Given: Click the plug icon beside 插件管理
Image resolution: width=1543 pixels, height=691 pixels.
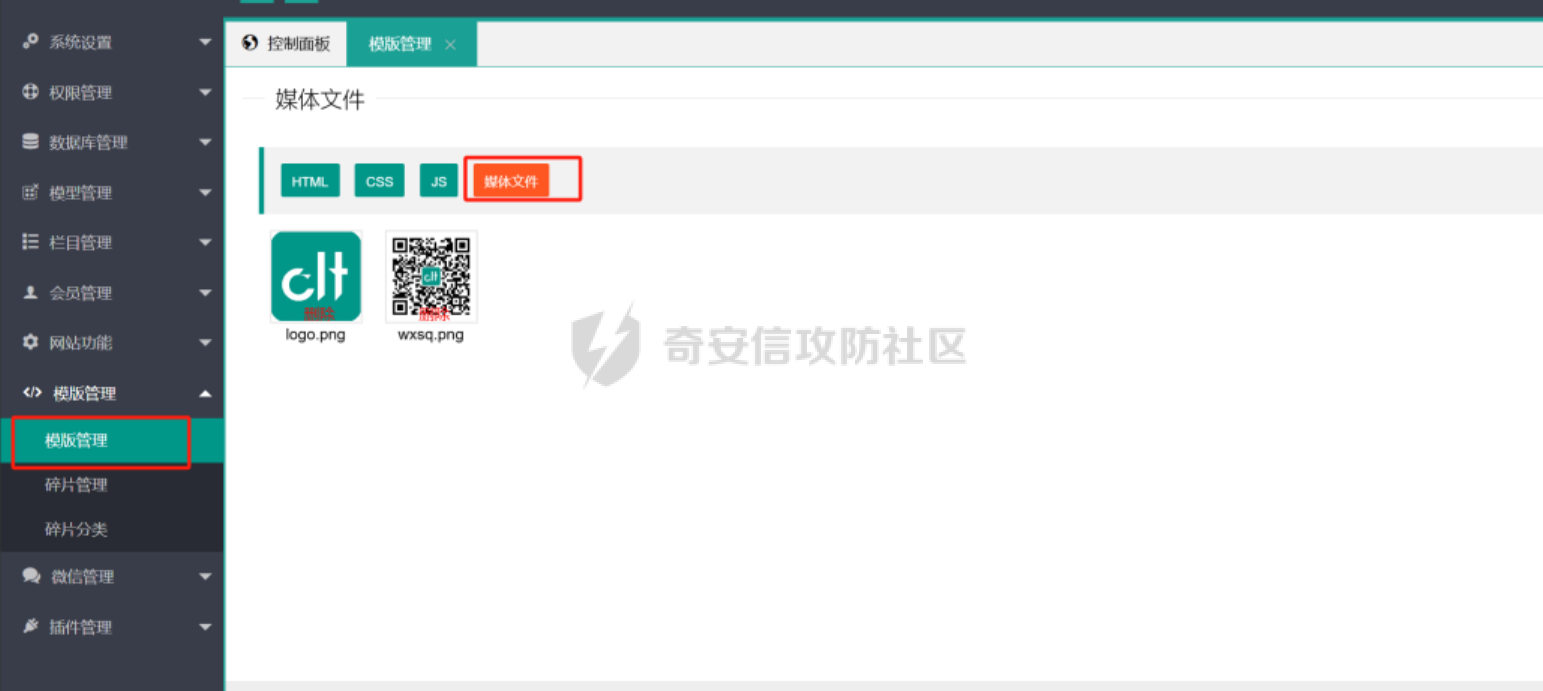Looking at the screenshot, I should pos(30,627).
